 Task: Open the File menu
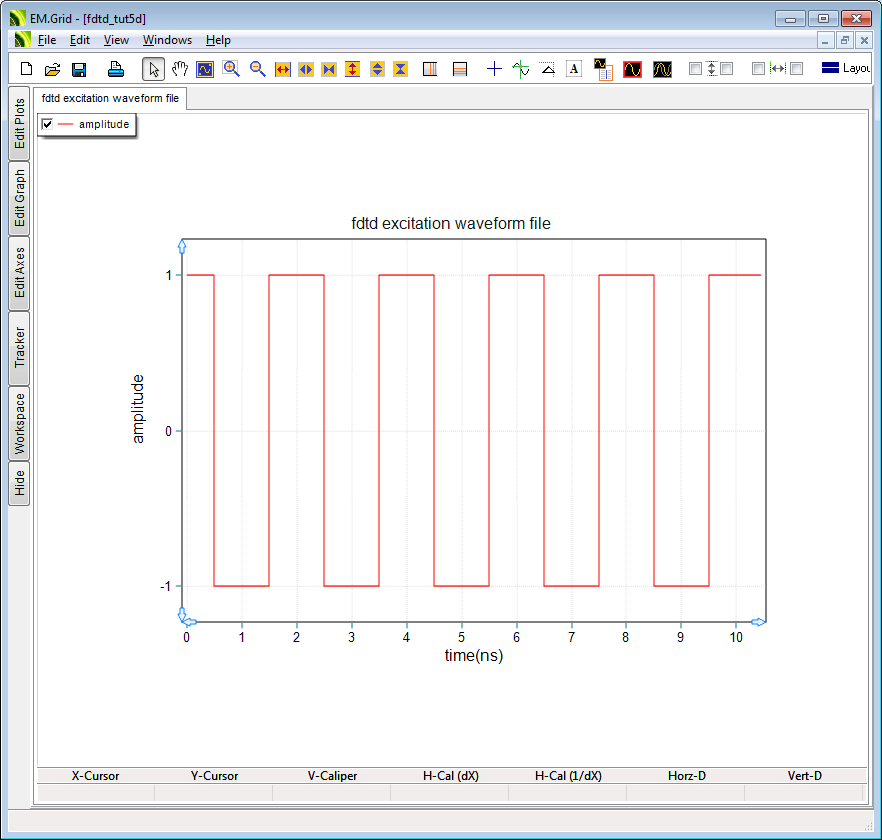(47, 40)
